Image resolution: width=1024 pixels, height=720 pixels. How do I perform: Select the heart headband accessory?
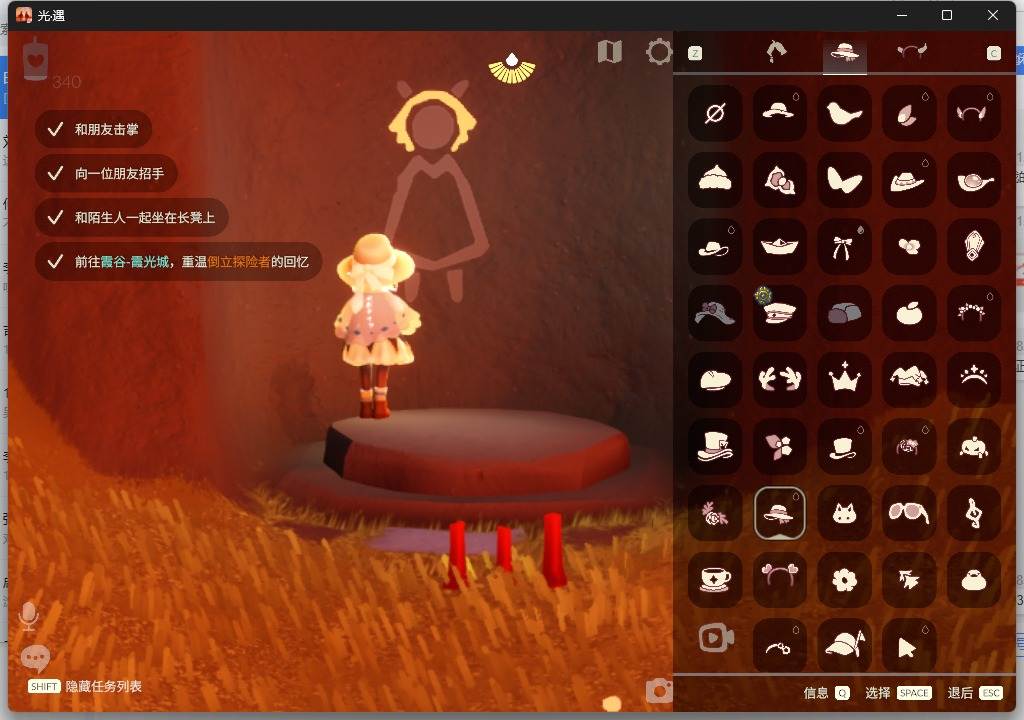pyautogui.click(x=780, y=580)
